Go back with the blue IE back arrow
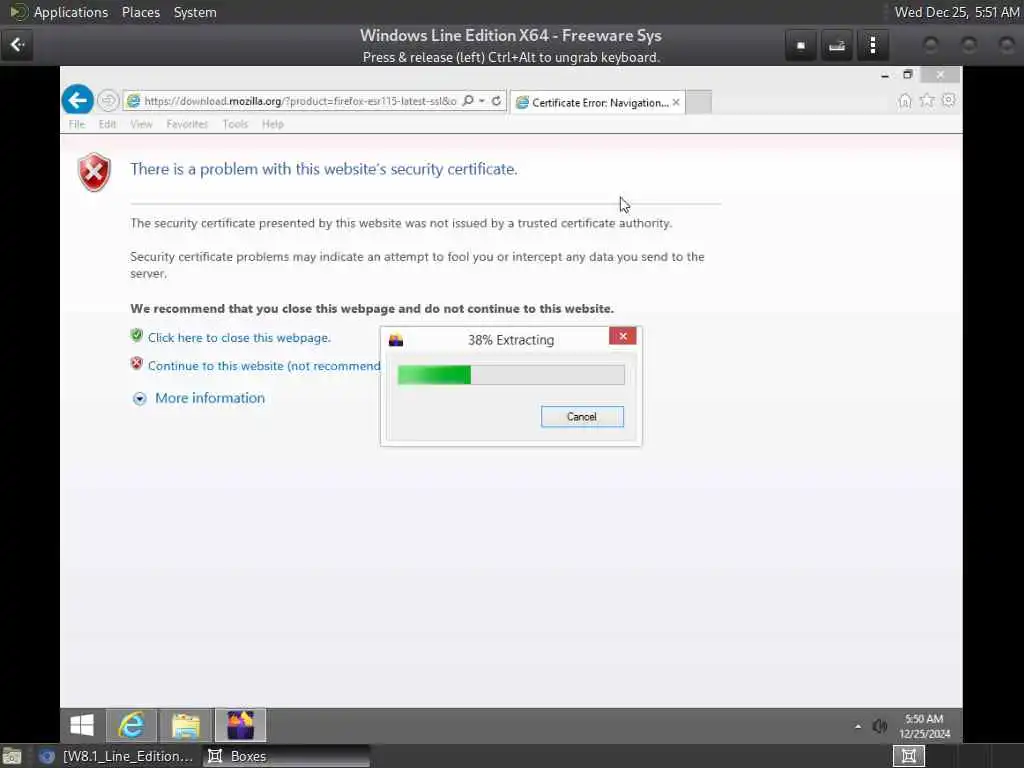This screenshot has width=1024, height=768. pos(78,101)
